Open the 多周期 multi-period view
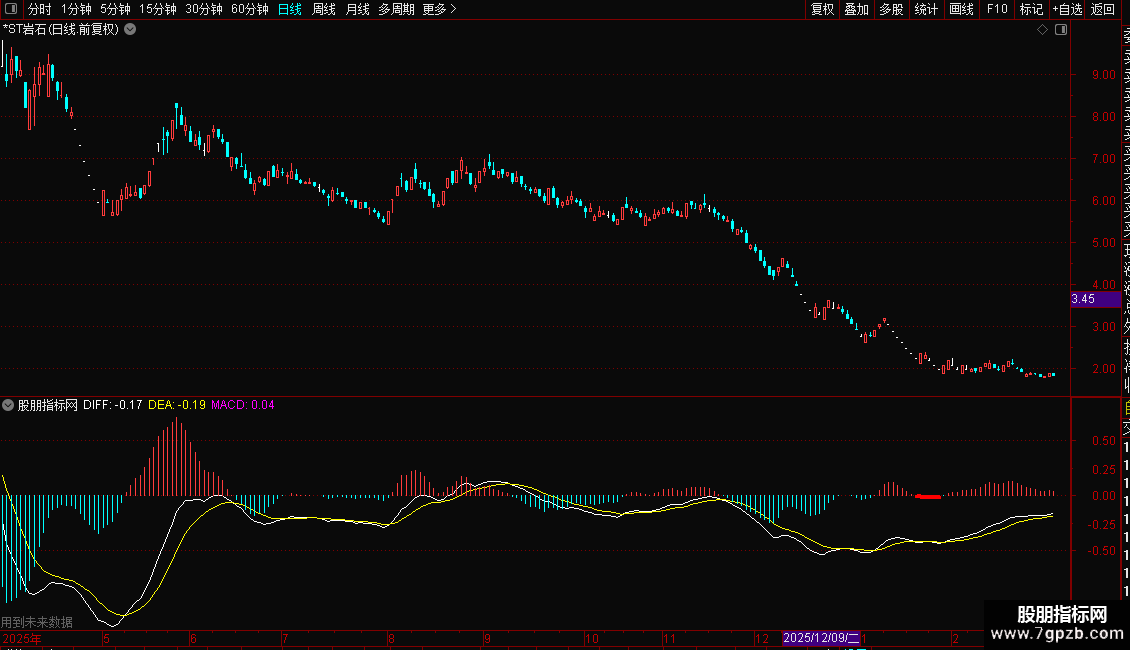This screenshot has height=650, width=1130. (396, 9)
